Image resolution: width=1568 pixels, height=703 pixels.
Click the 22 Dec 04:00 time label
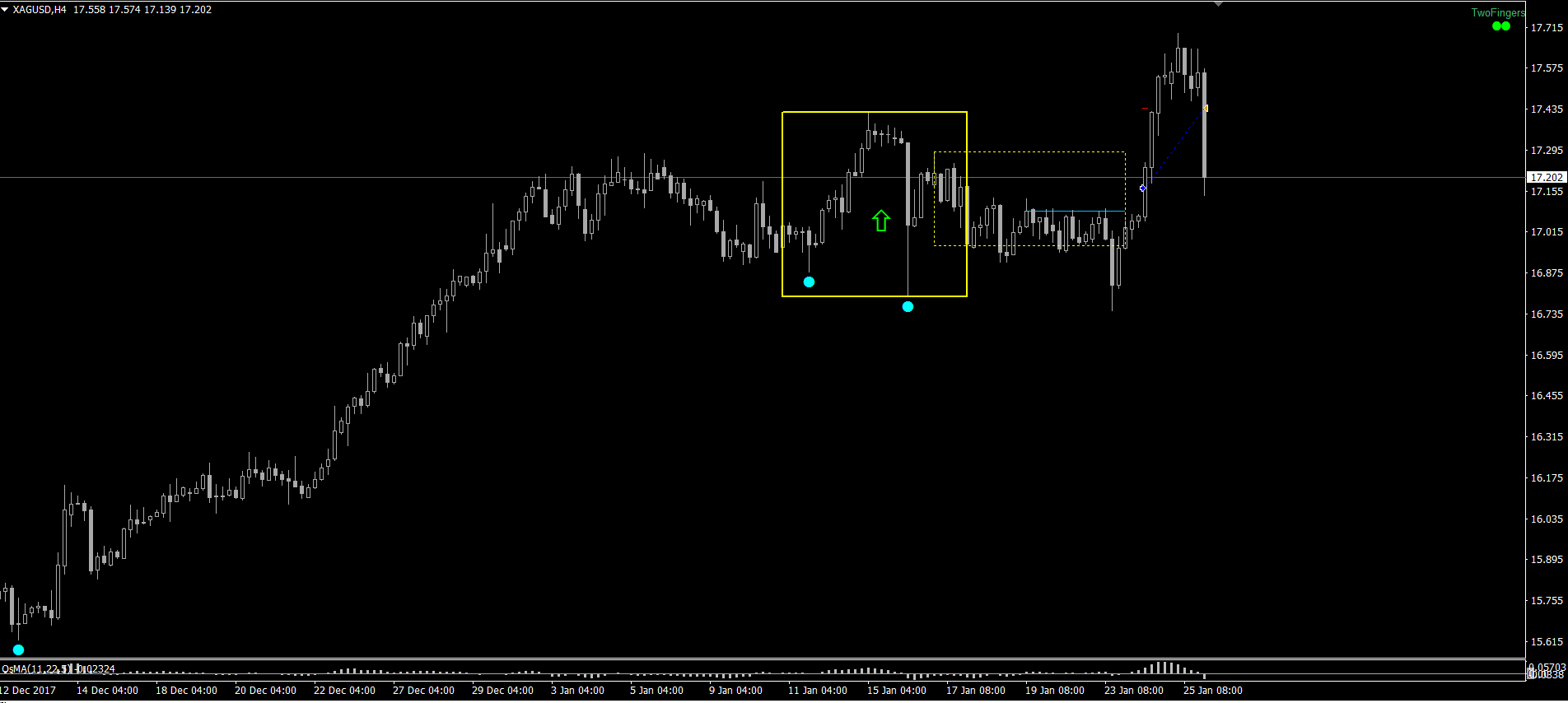[x=344, y=691]
